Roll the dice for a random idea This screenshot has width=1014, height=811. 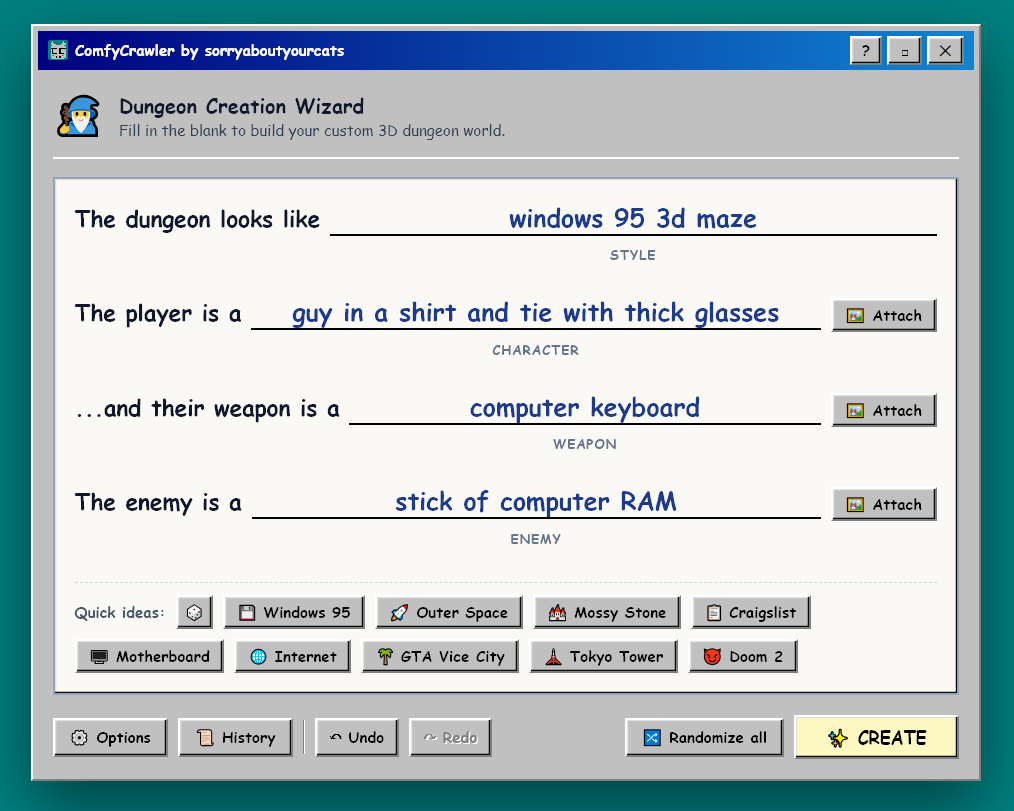(x=195, y=612)
